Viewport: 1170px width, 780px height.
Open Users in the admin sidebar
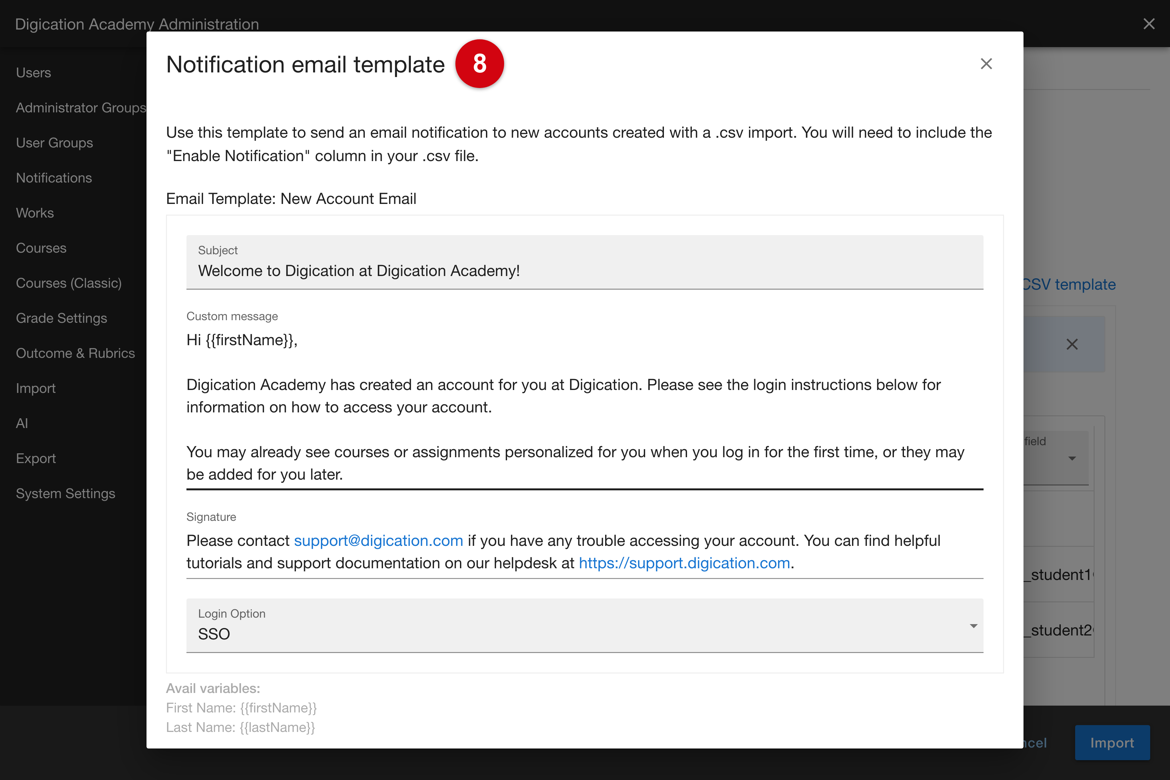[34, 72]
